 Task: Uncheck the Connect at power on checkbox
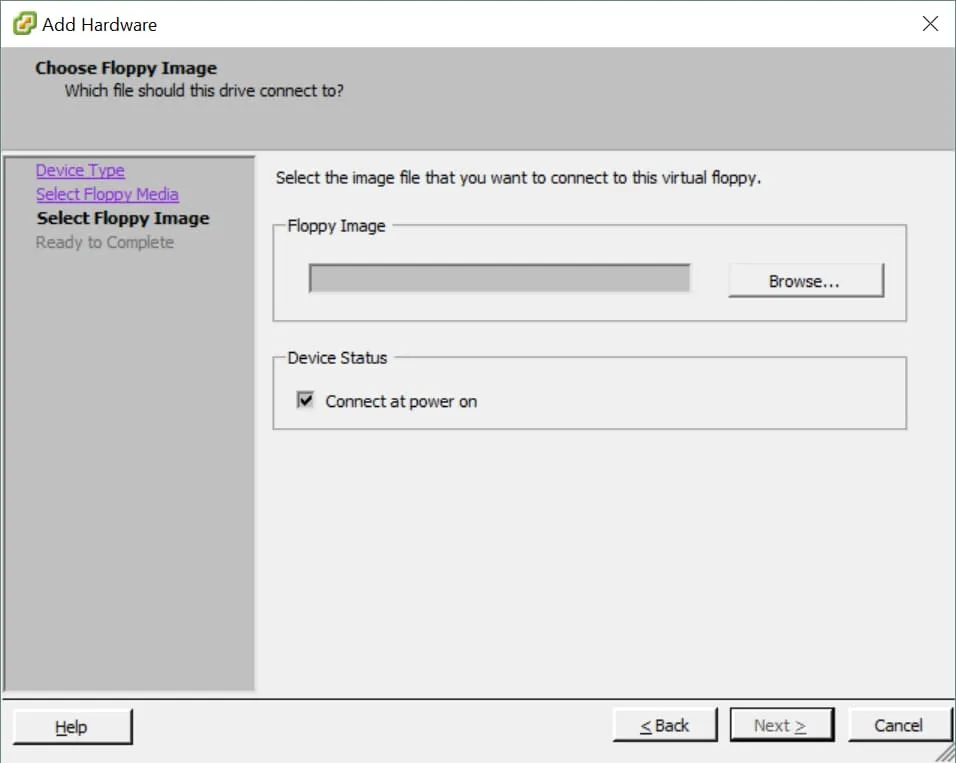pyautogui.click(x=305, y=401)
